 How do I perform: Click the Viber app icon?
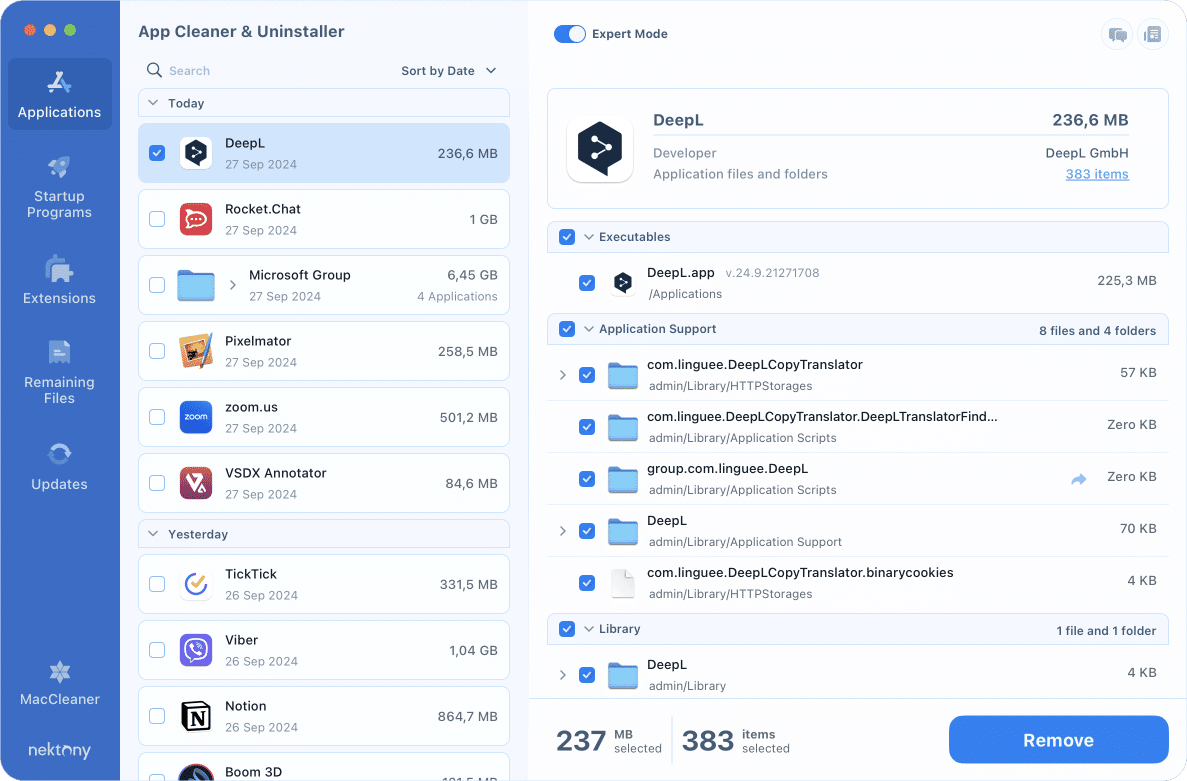tap(196, 650)
